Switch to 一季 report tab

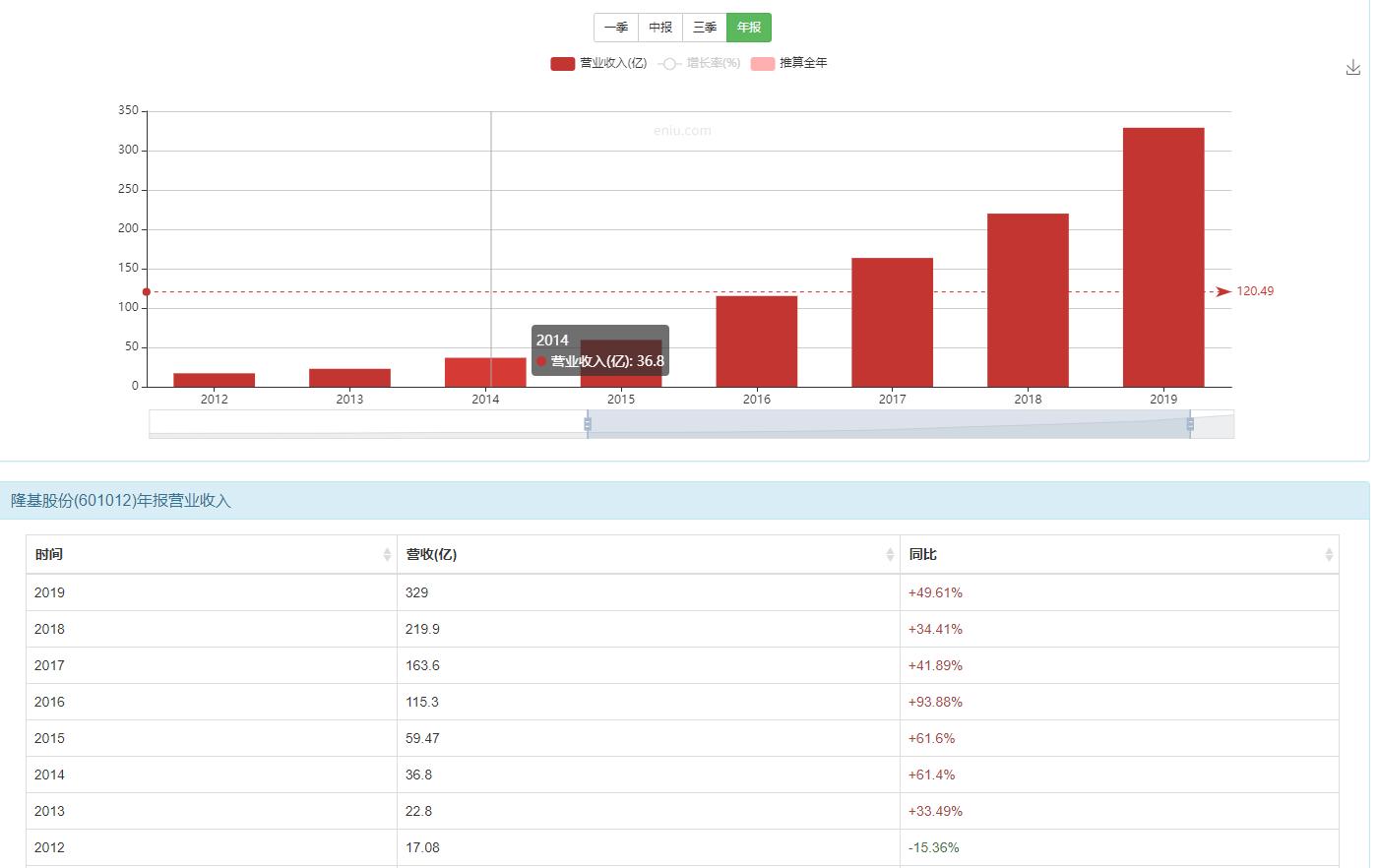tap(616, 28)
